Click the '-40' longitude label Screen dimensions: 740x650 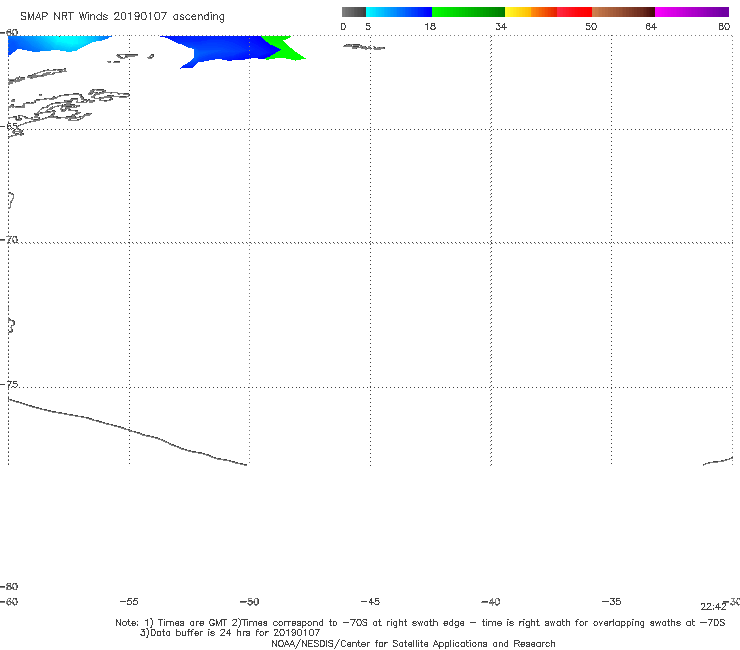(491, 602)
